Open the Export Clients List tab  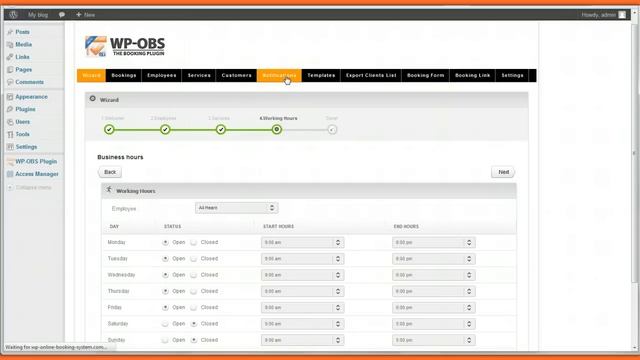point(371,76)
